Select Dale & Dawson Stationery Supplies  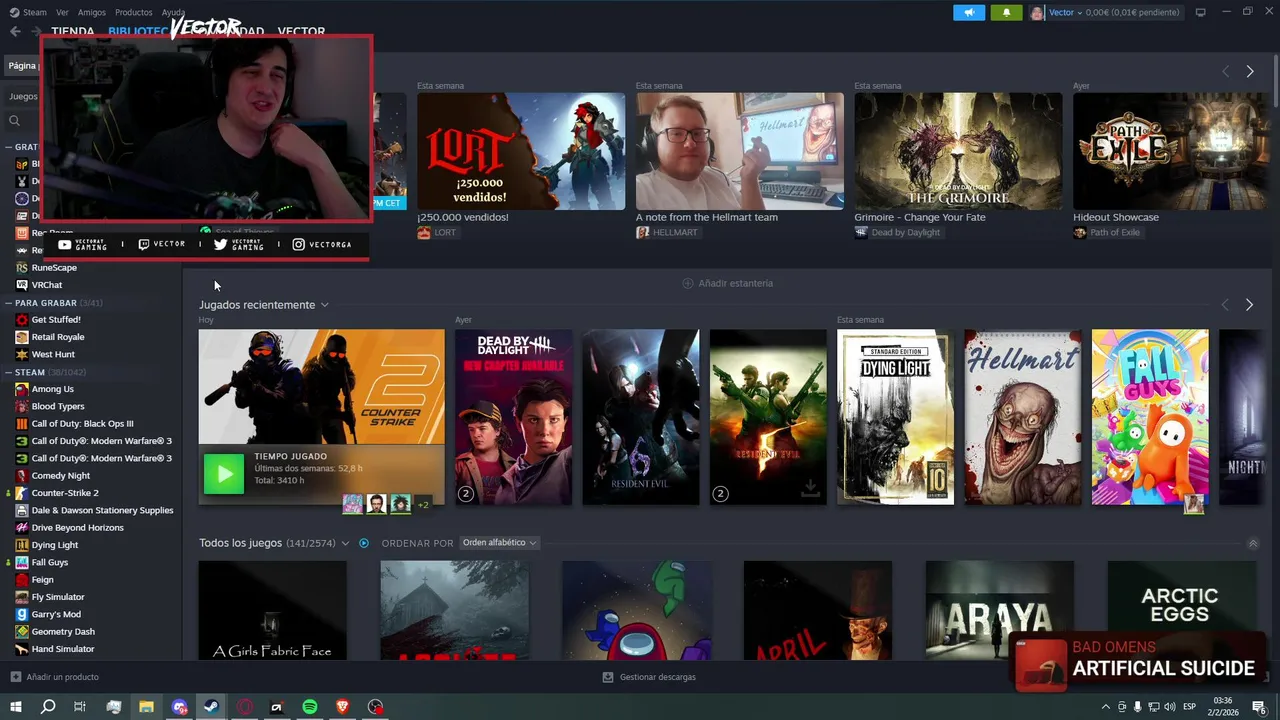click(x=102, y=510)
